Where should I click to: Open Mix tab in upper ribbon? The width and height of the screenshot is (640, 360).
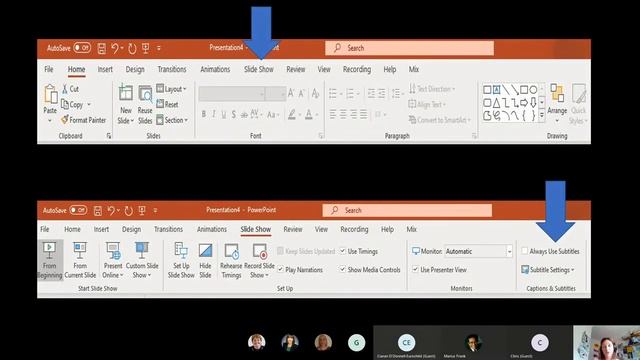(414, 69)
